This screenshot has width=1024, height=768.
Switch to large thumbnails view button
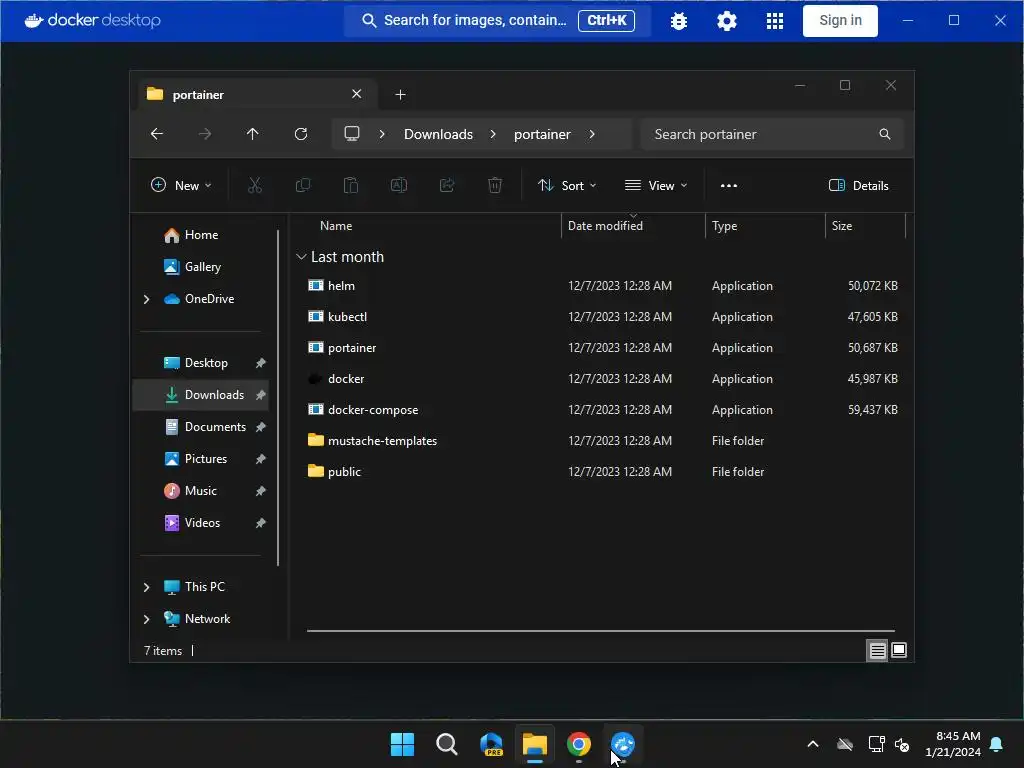[899, 650]
